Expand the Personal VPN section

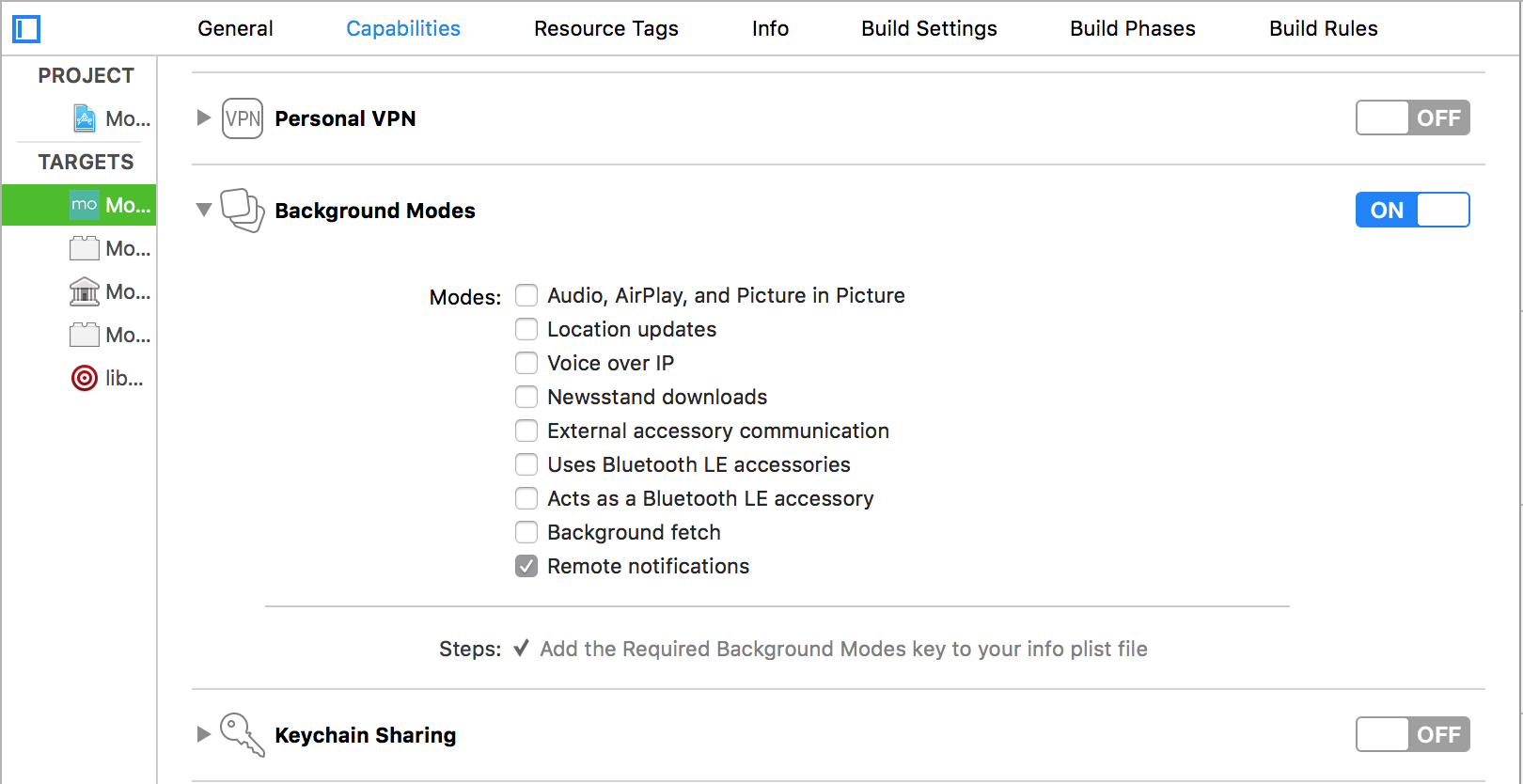coord(203,118)
